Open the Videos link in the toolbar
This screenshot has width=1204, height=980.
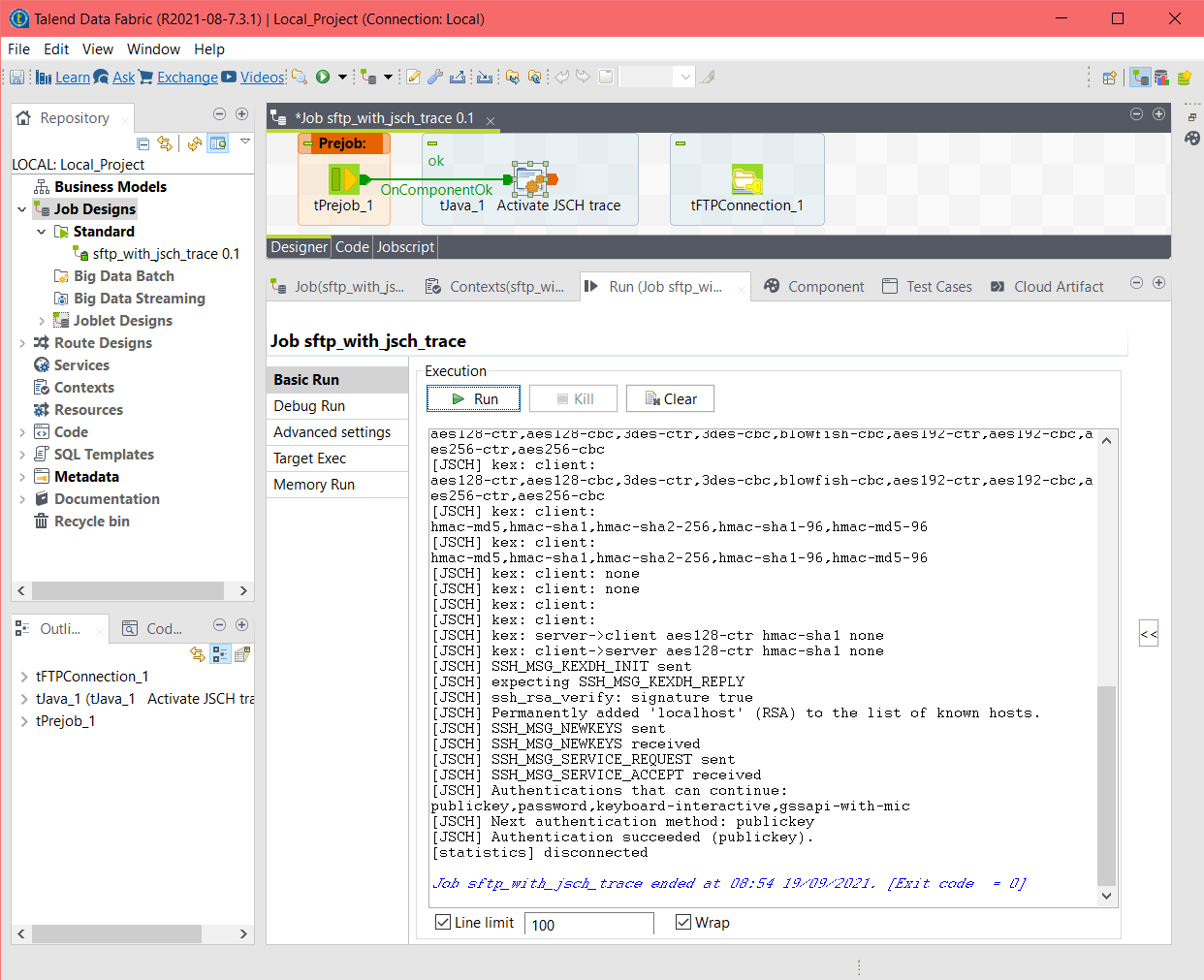(260, 76)
